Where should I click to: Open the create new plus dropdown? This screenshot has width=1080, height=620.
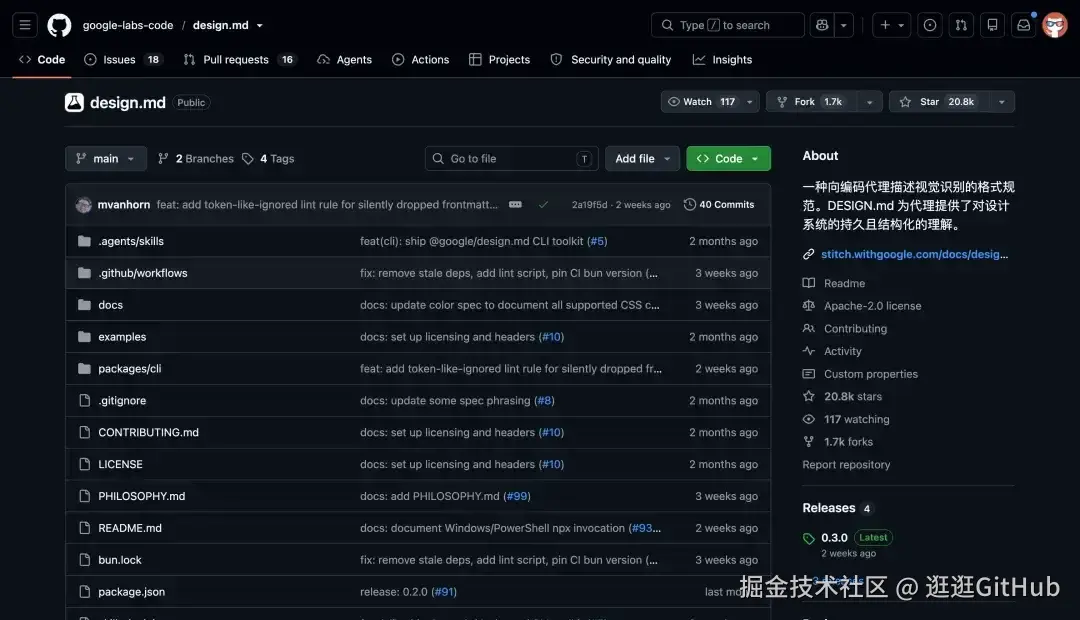pos(891,25)
